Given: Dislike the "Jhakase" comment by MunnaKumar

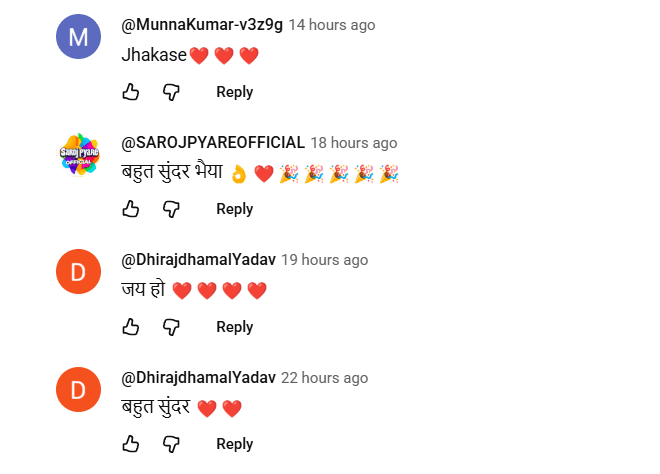Looking at the screenshot, I should point(171,92).
